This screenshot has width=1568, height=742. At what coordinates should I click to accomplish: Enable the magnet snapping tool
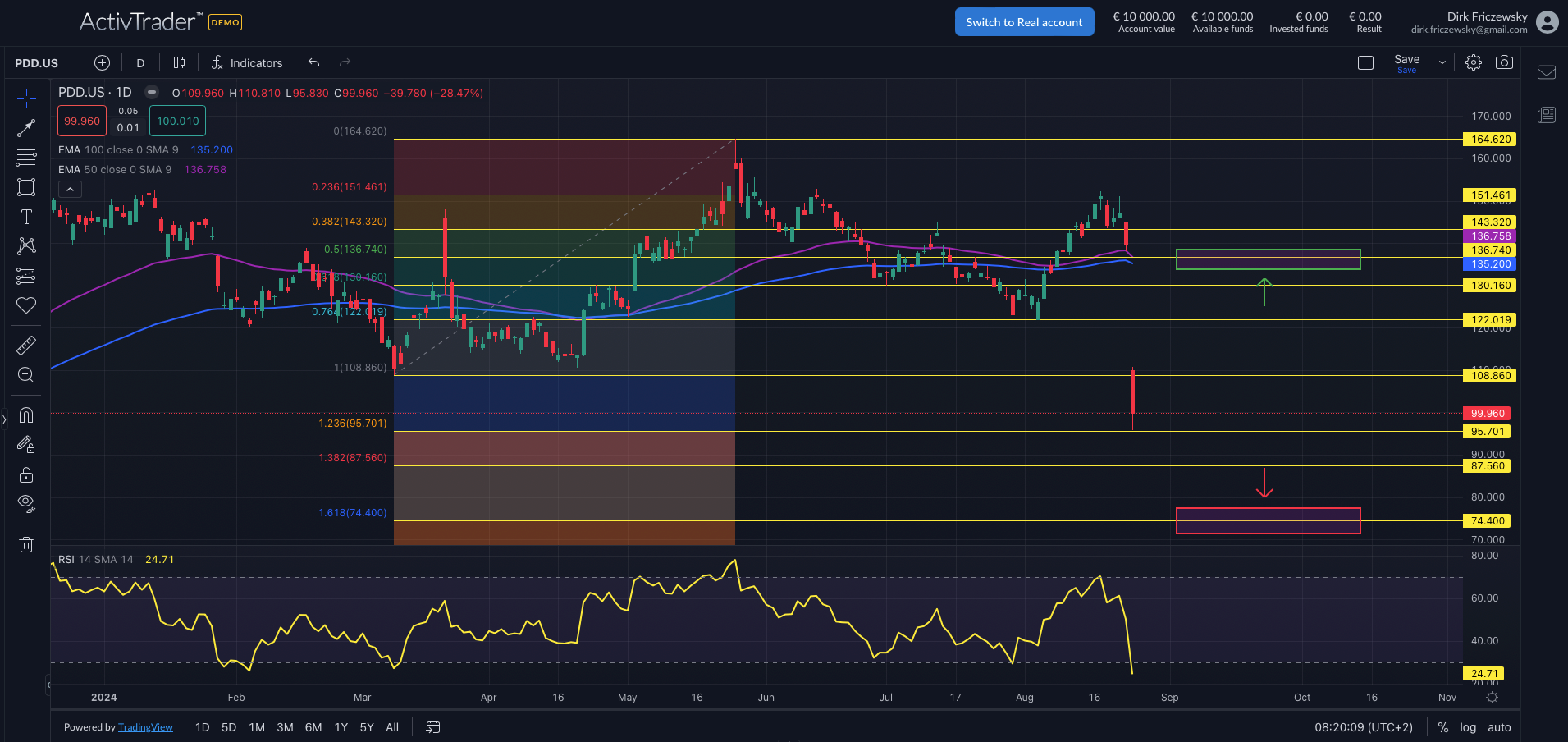26,415
